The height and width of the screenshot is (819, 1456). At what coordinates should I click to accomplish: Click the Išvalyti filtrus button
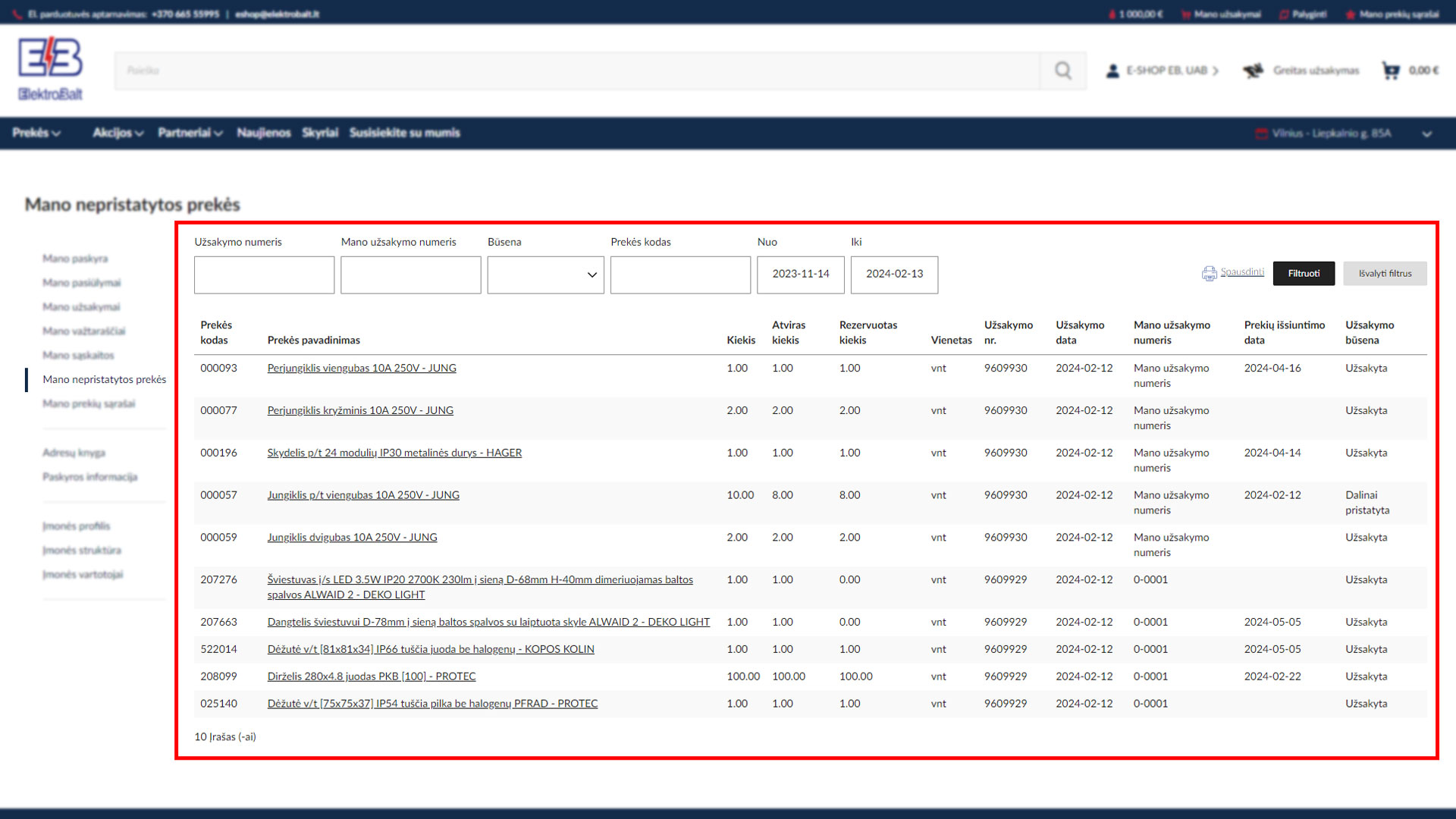coord(1384,274)
